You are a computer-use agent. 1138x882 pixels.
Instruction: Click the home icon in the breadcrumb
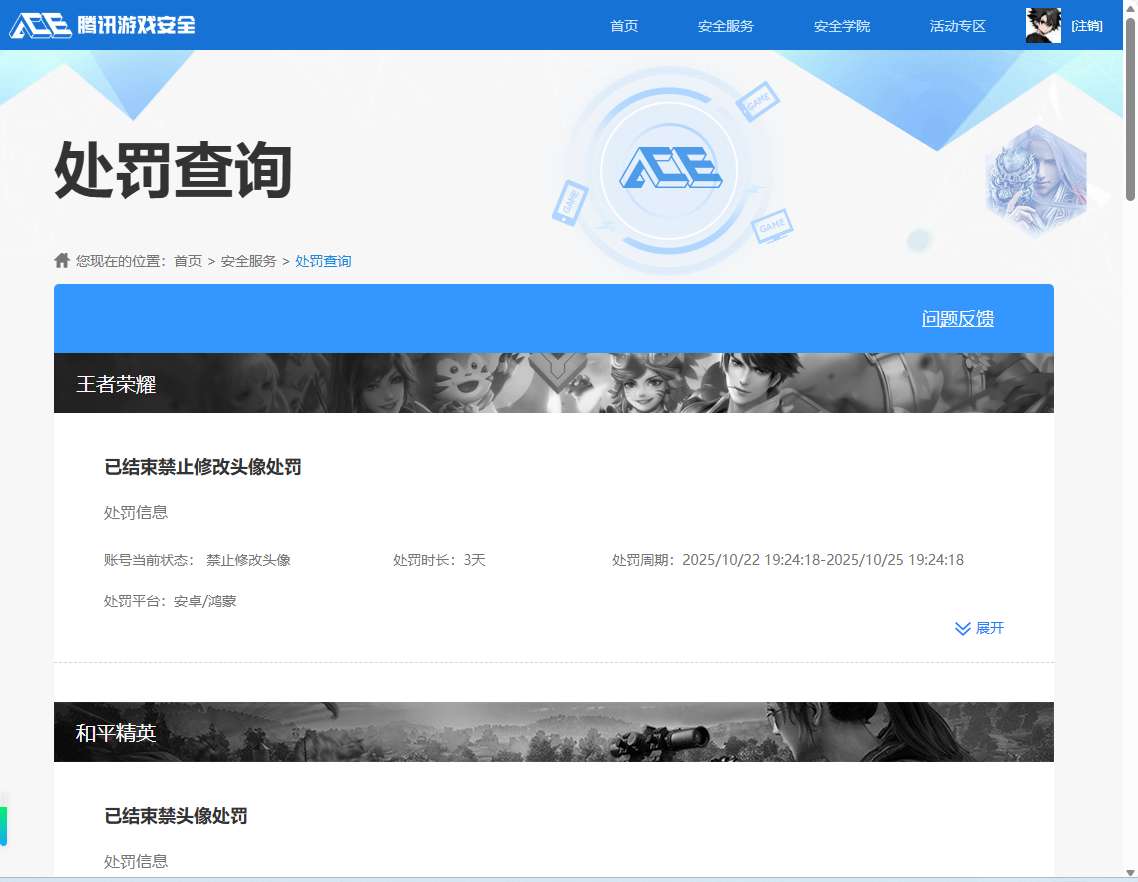tap(62, 260)
